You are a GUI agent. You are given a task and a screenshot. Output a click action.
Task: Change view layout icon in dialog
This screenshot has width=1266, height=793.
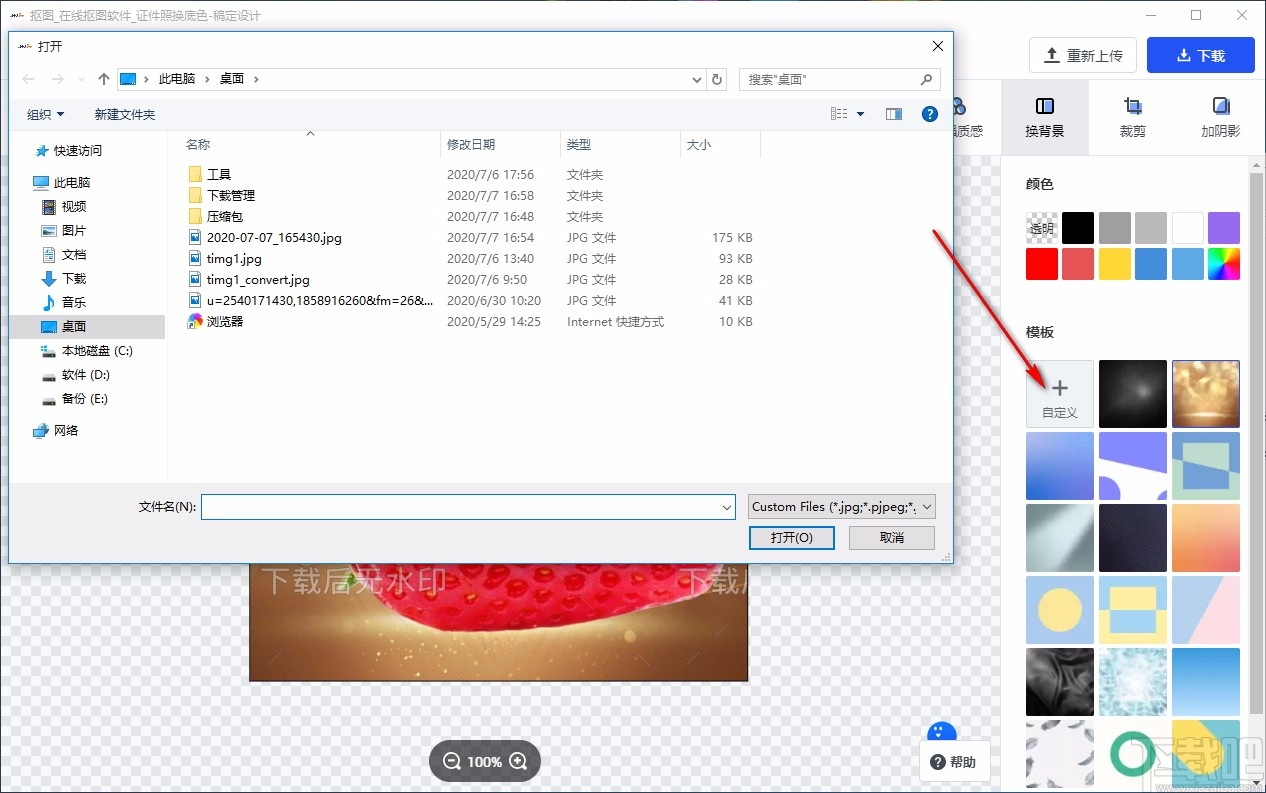point(840,114)
